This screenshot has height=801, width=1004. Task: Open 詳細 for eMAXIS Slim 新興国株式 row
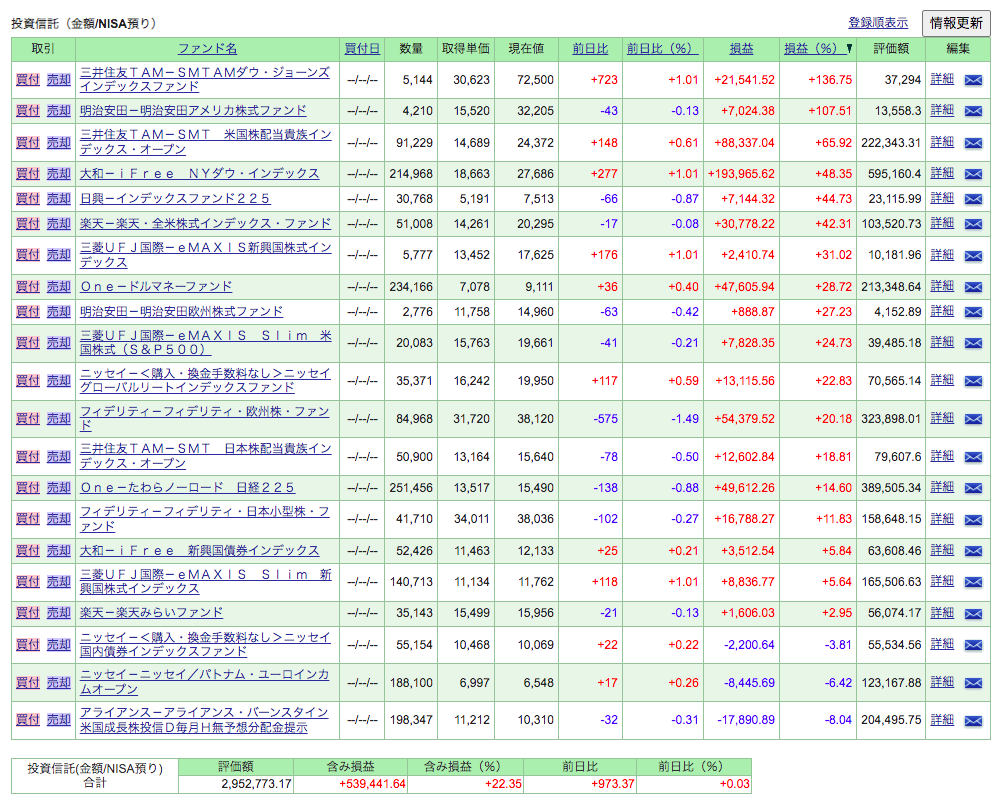942,581
